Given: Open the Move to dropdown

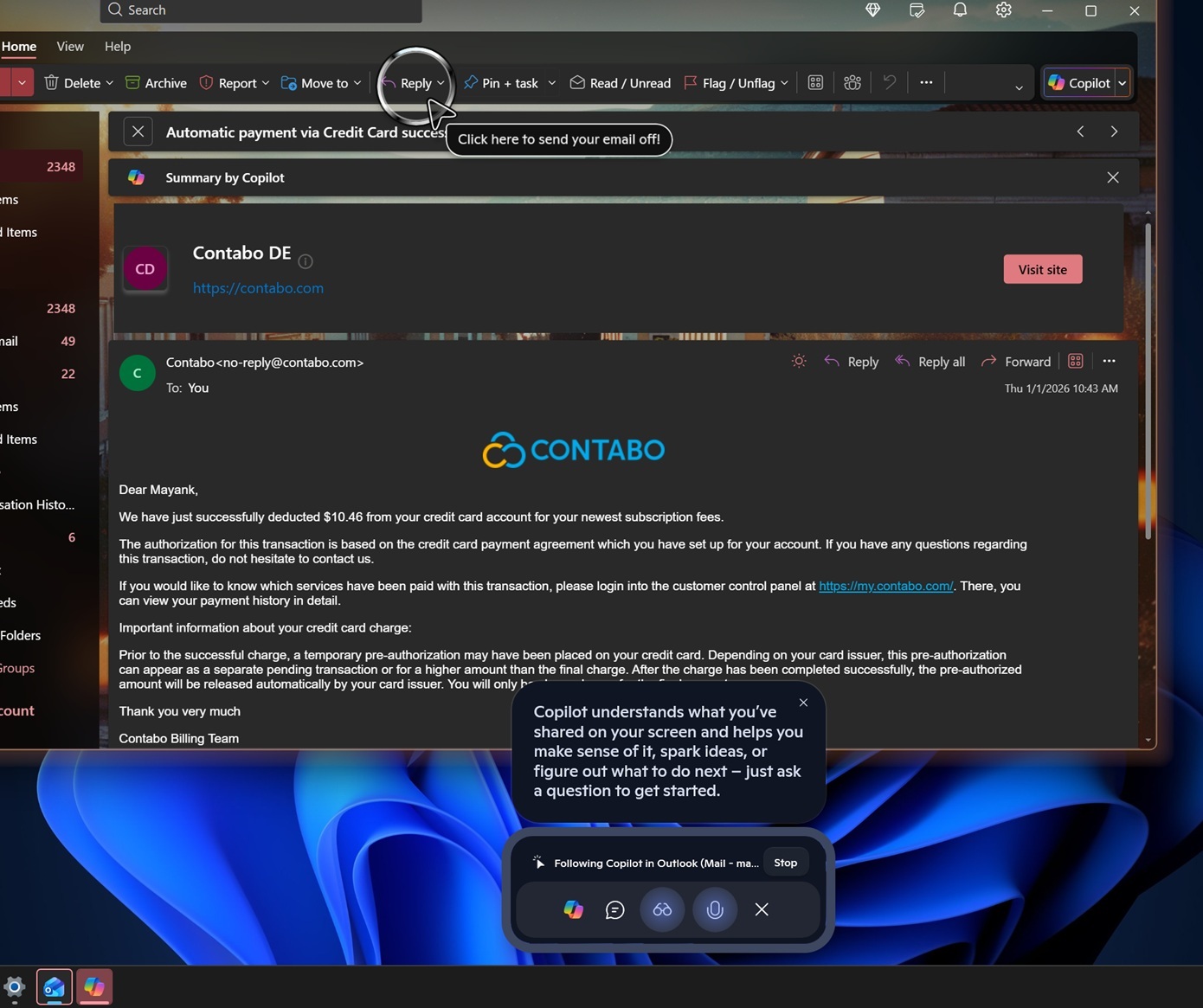Looking at the screenshot, I should pos(357,82).
